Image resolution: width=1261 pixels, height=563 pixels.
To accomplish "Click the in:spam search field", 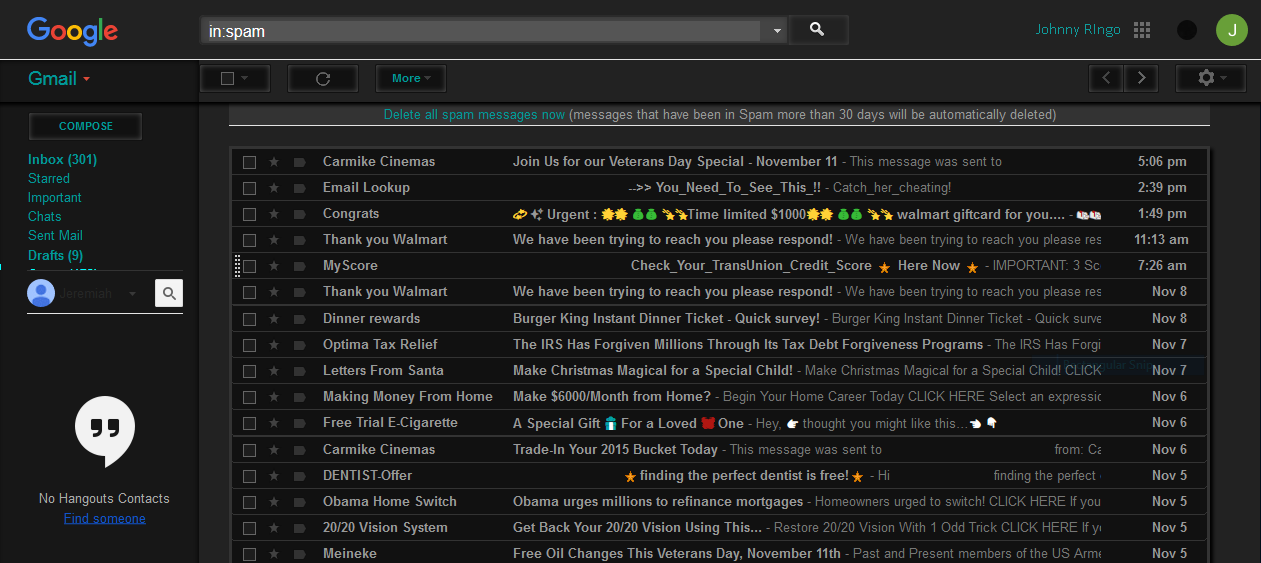I will pyautogui.click(x=484, y=31).
